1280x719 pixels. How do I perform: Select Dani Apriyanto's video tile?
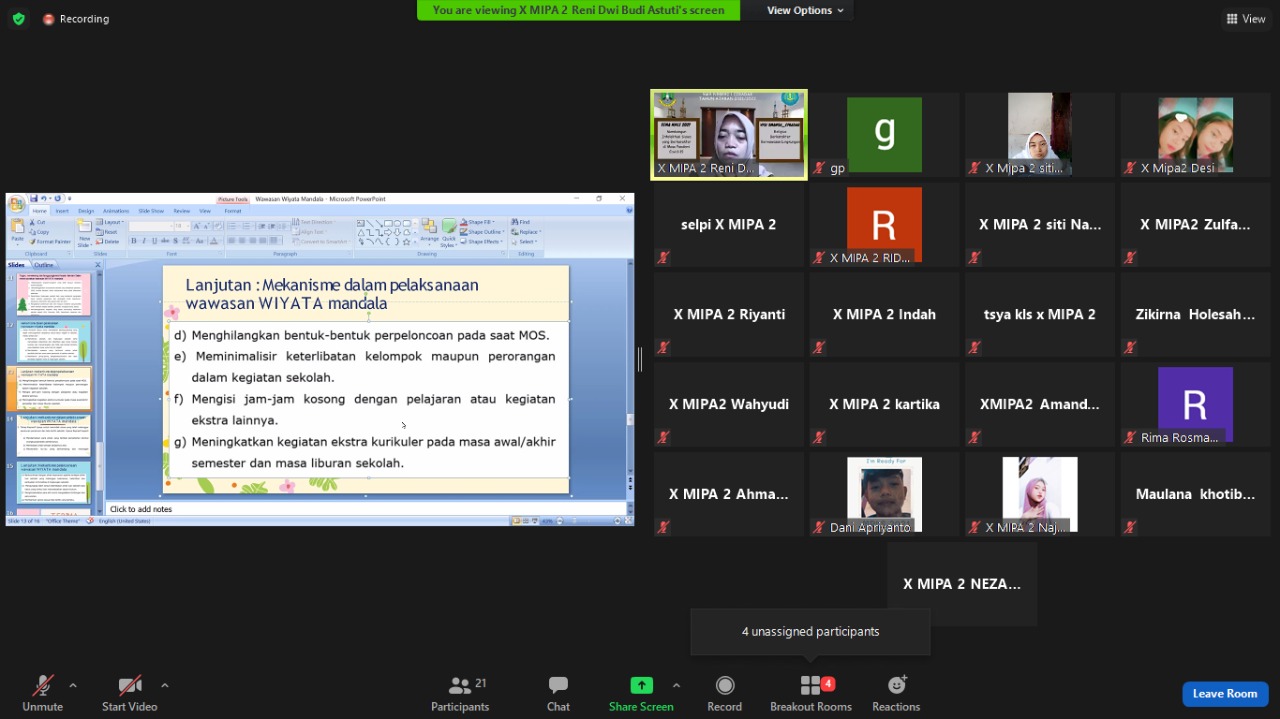(x=884, y=495)
